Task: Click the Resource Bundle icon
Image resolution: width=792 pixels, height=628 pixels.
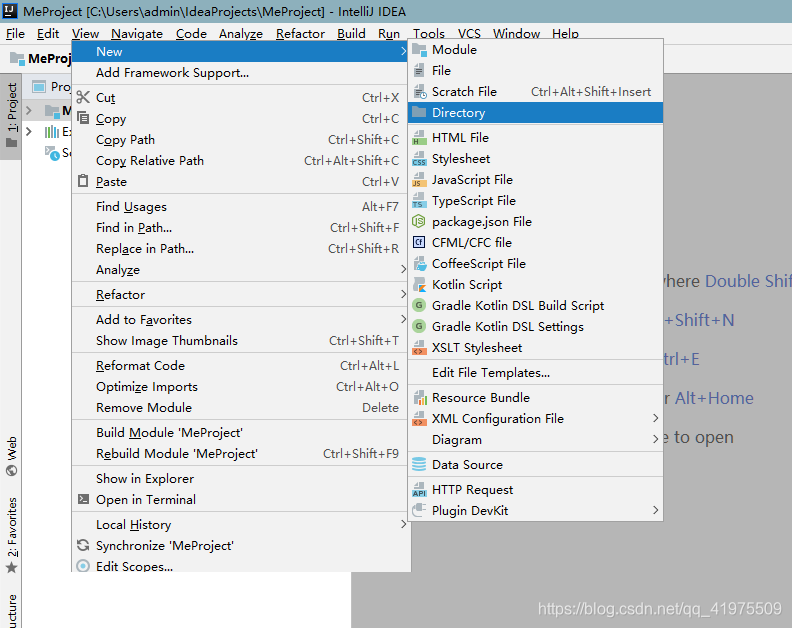Action: tap(420, 398)
